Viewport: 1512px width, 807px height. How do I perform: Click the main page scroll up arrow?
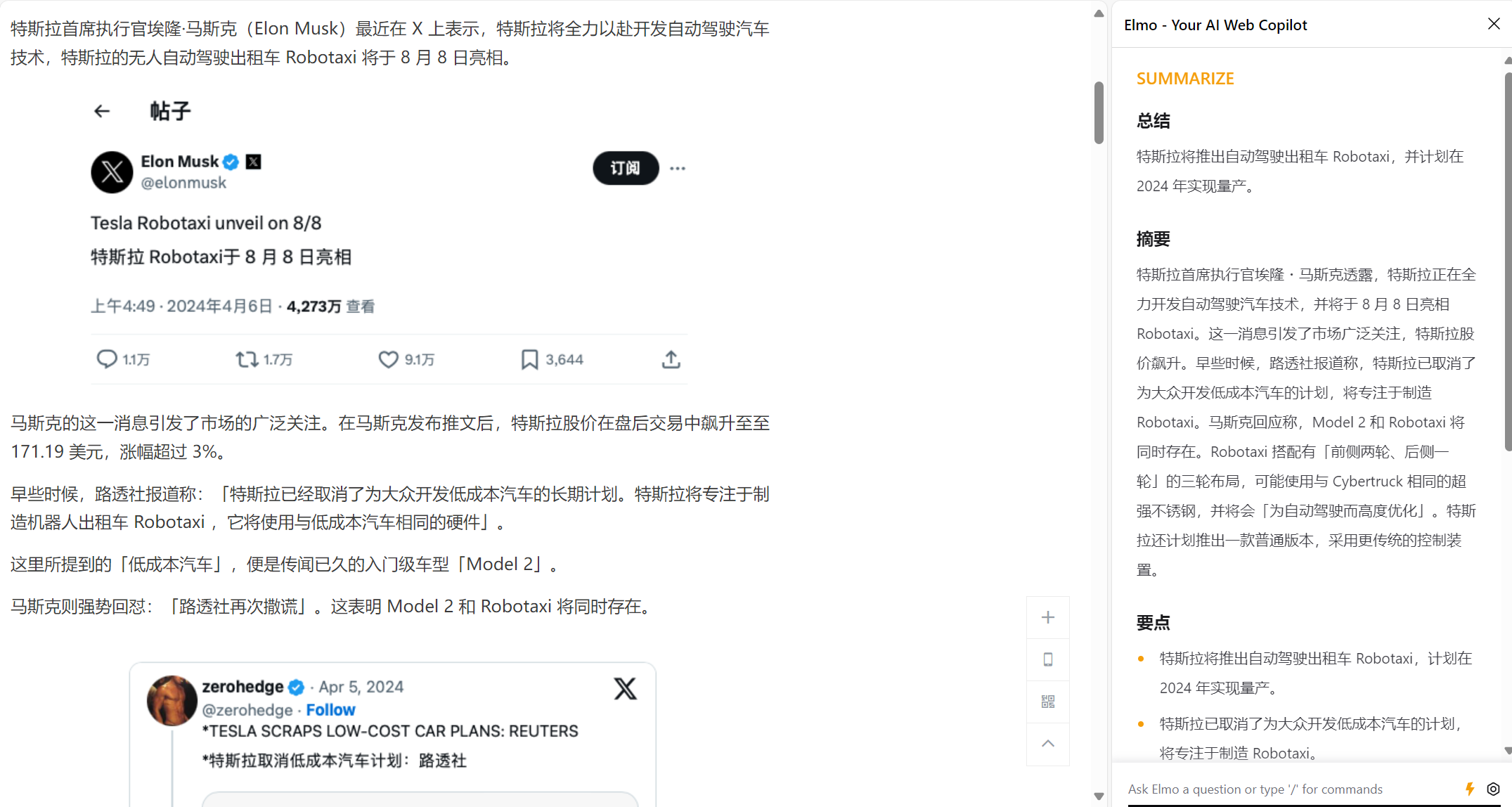tap(1099, 13)
